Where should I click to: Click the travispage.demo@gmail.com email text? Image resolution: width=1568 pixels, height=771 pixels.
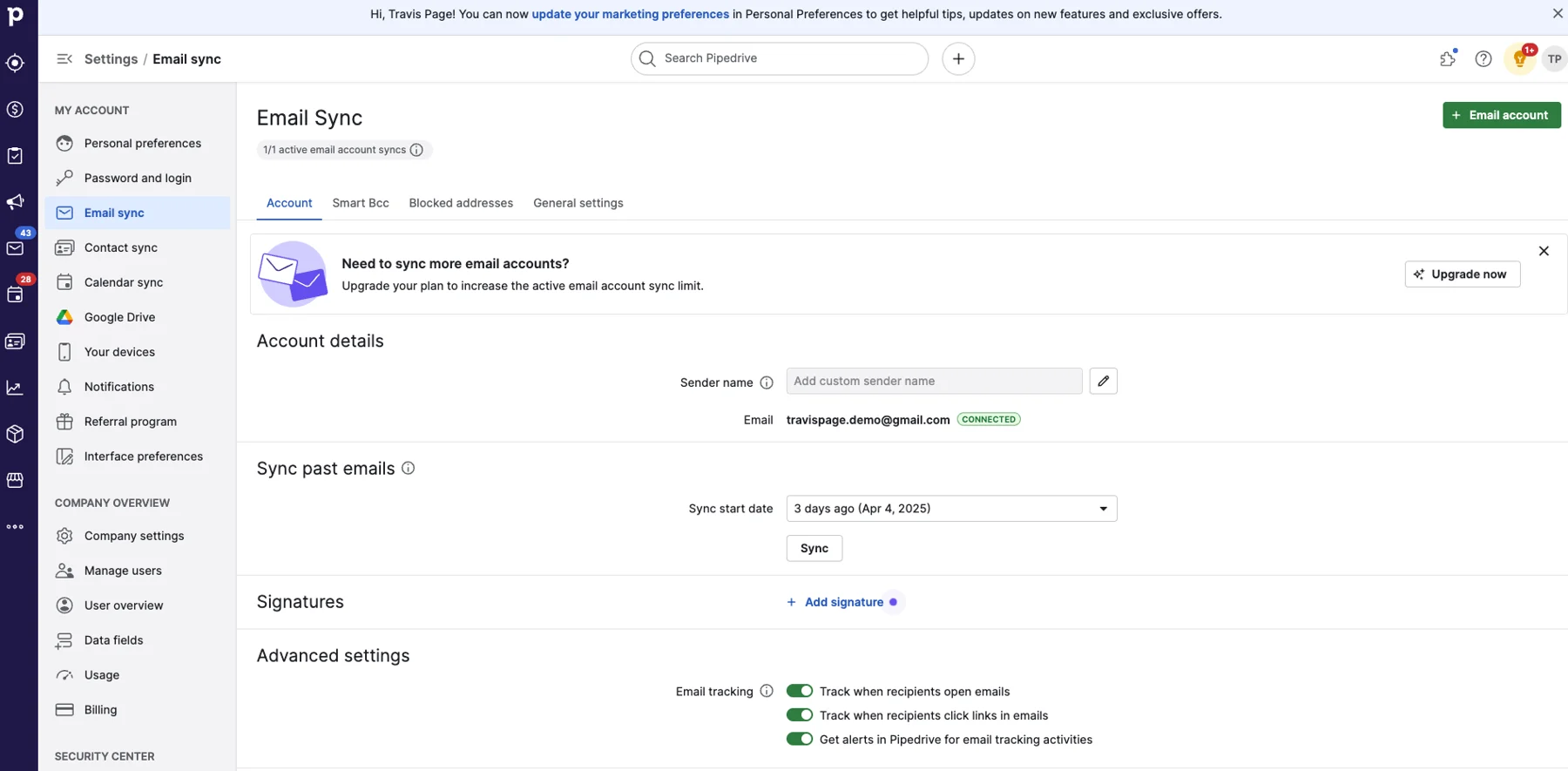868,420
